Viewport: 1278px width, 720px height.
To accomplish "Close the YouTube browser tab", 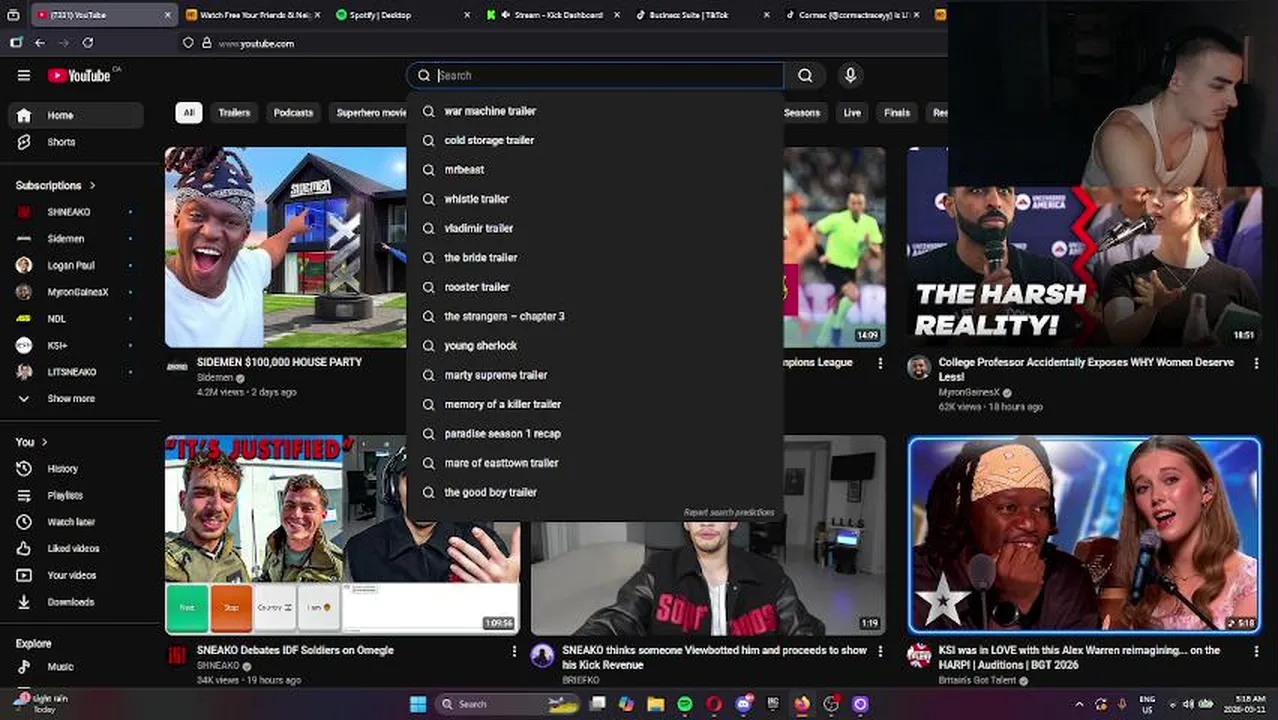I will pos(167,15).
